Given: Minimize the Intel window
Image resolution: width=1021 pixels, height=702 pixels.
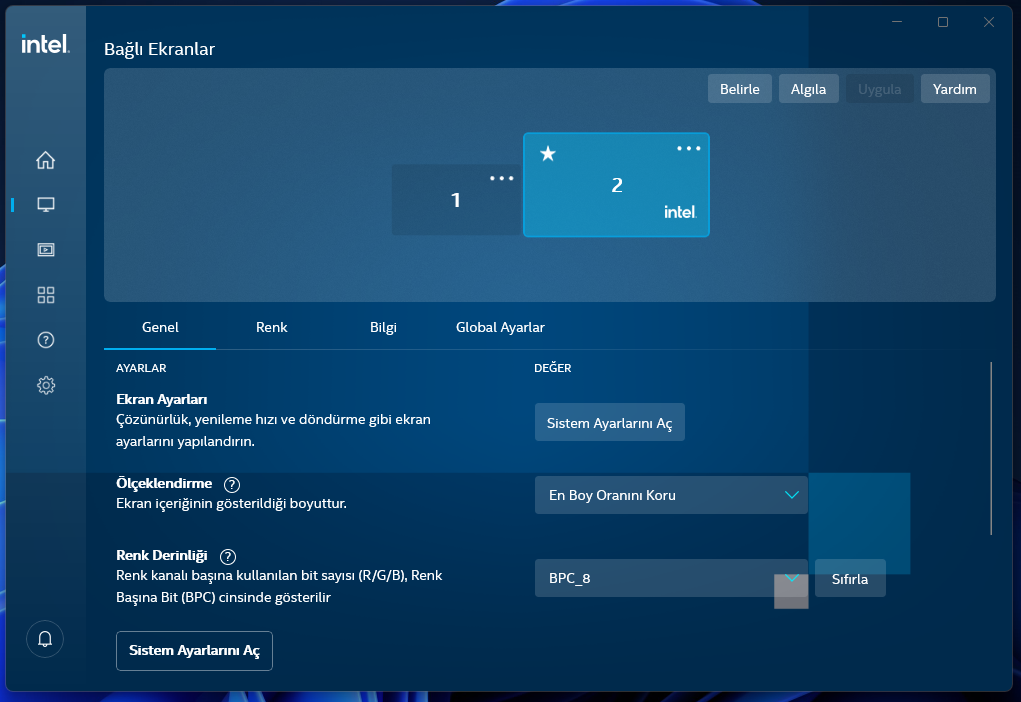Looking at the screenshot, I should tap(897, 22).
